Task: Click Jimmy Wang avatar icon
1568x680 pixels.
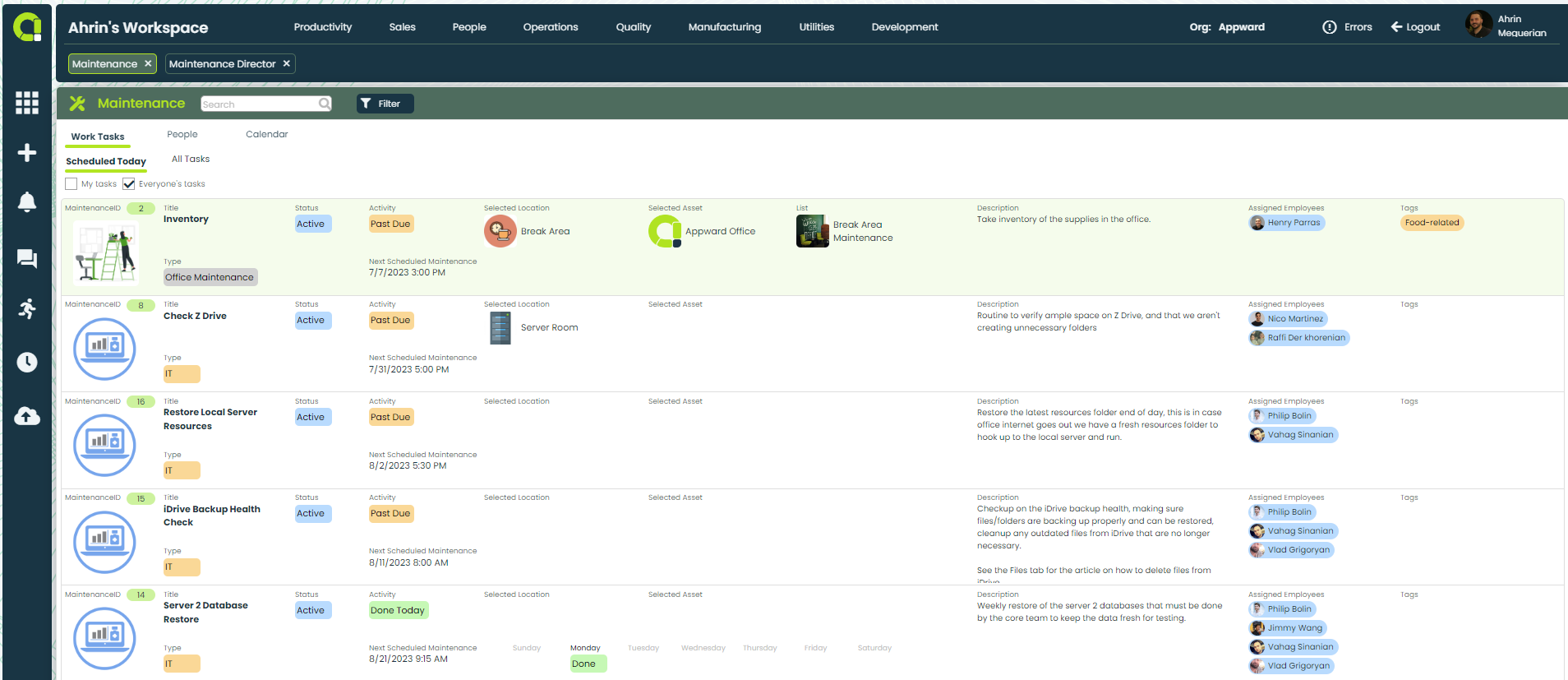Action: 1257,628
